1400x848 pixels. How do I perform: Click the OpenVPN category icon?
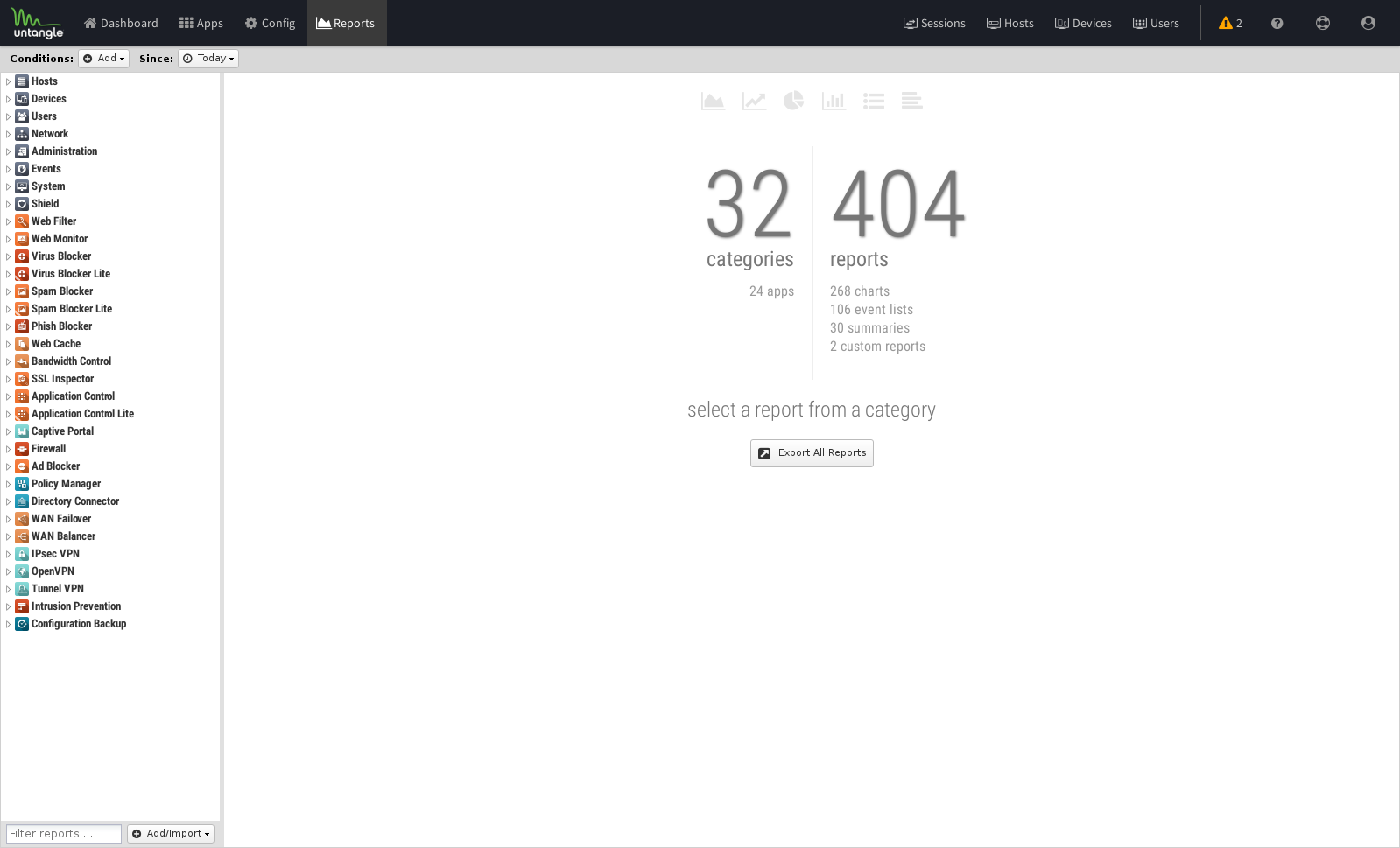point(22,571)
